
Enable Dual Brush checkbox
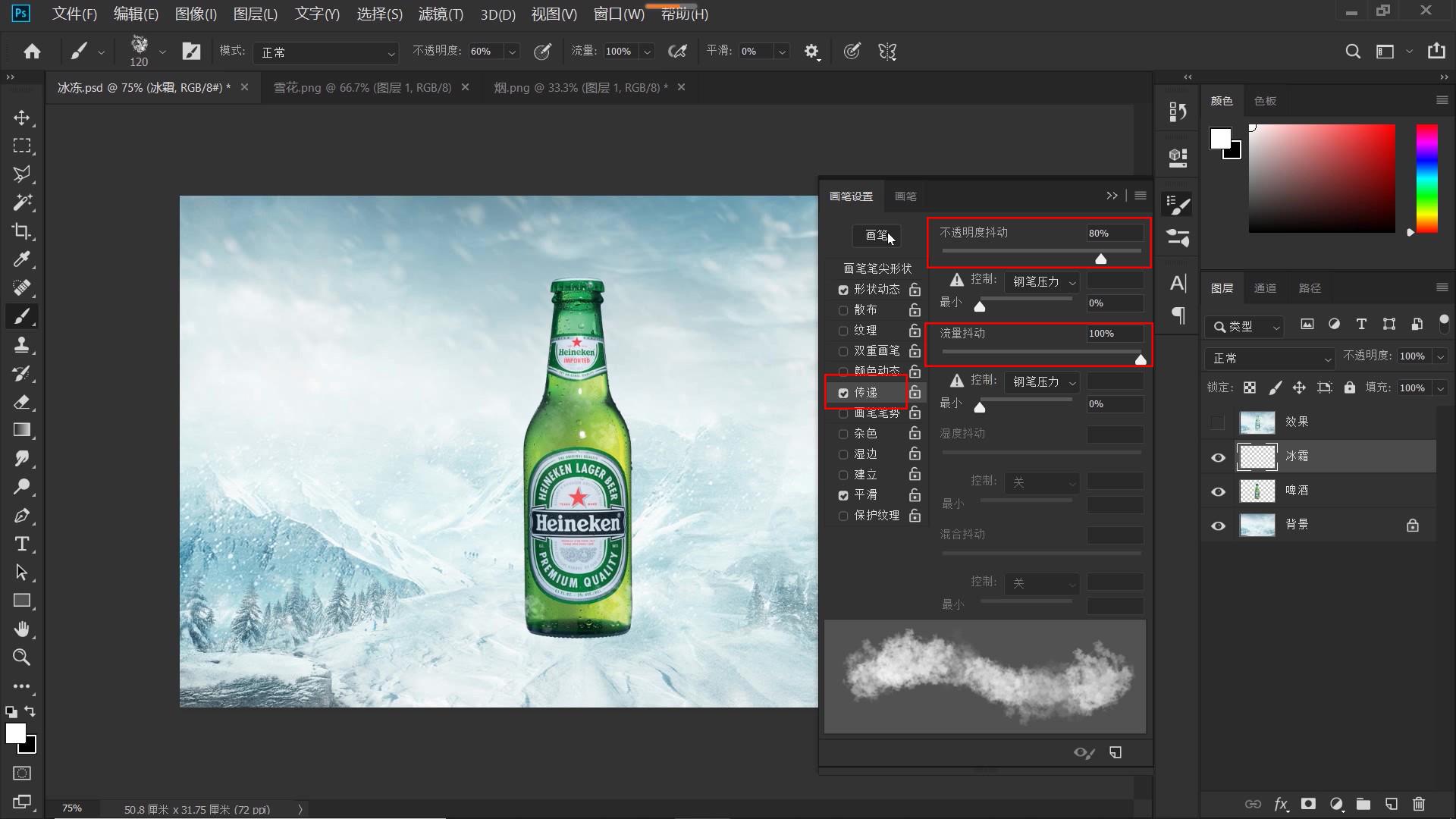point(843,351)
